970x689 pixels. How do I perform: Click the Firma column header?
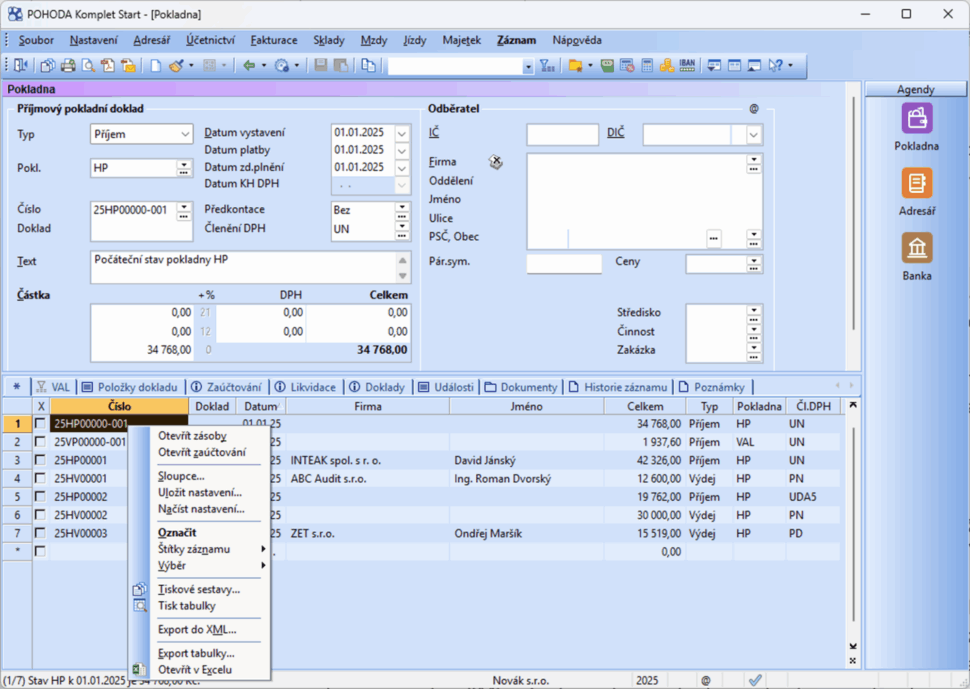pyautogui.click(x=367, y=407)
